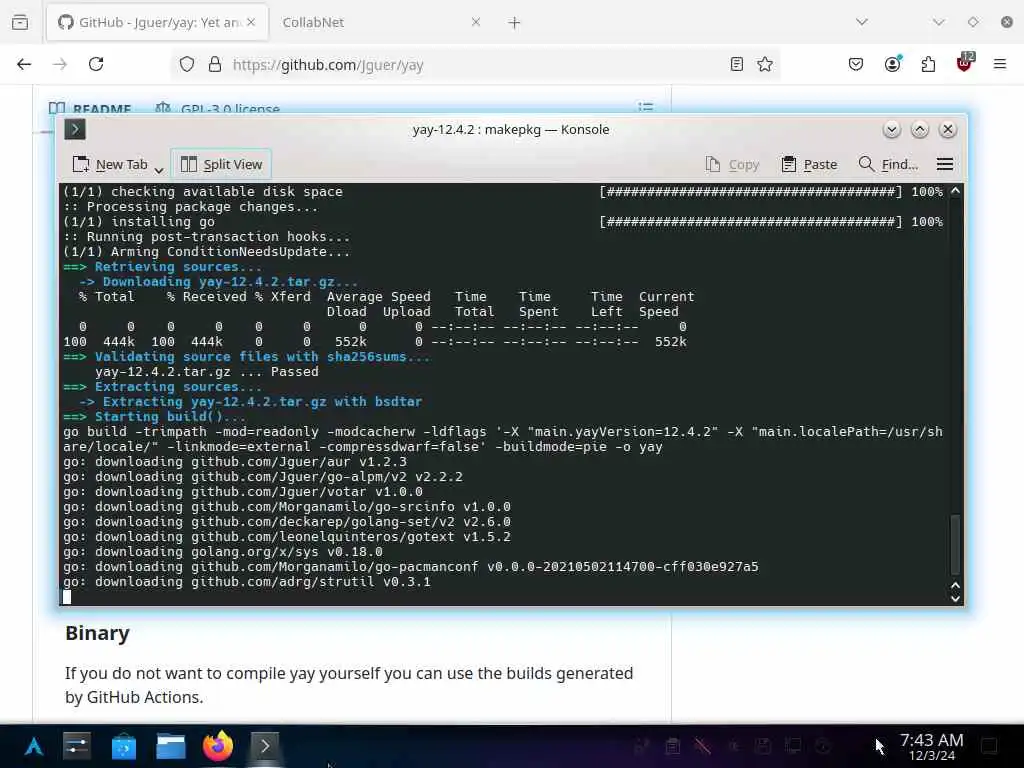Click the 'Starting build()...' terminal line
The width and height of the screenshot is (1024, 768).
pyautogui.click(x=155, y=417)
